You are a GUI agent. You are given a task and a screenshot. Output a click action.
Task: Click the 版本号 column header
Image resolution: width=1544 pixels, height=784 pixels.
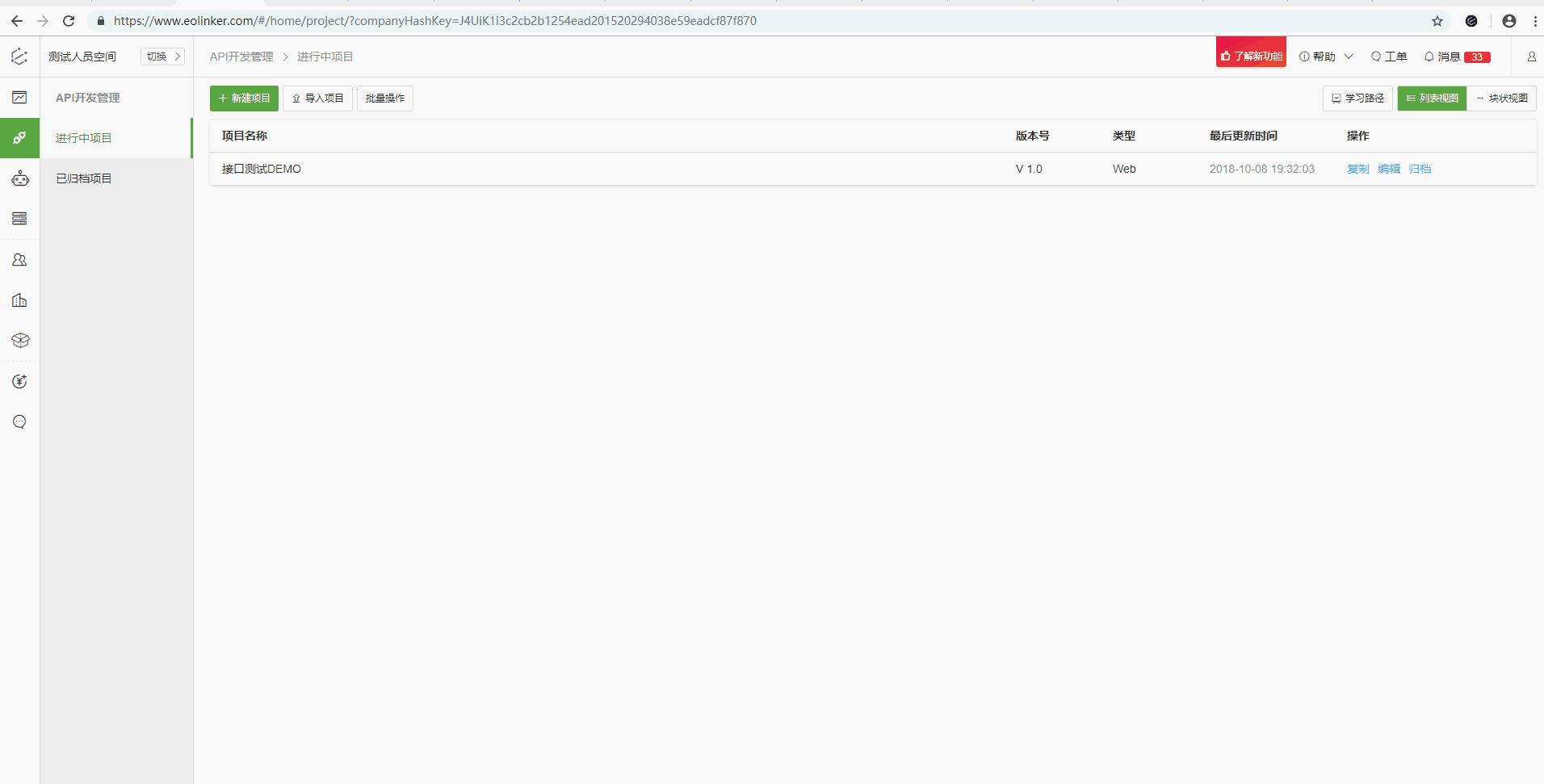coord(1033,136)
